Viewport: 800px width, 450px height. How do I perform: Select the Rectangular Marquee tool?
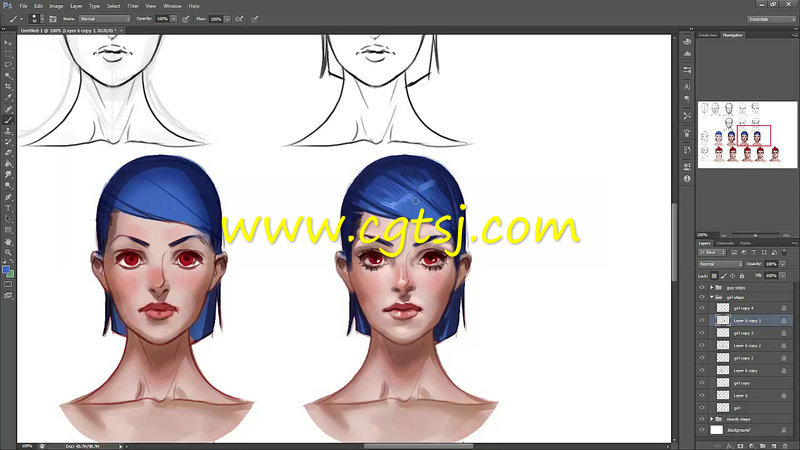[x=8, y=54]
